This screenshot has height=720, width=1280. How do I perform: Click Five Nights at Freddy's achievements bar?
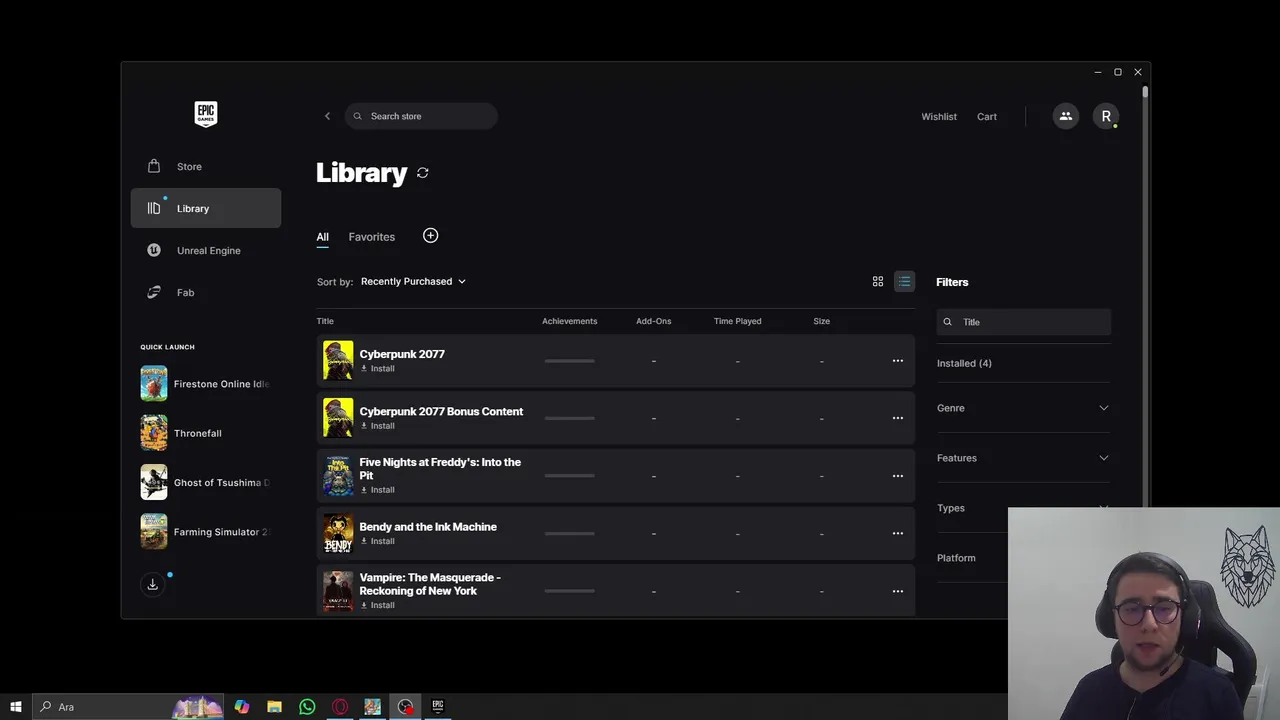pos(570,476)
